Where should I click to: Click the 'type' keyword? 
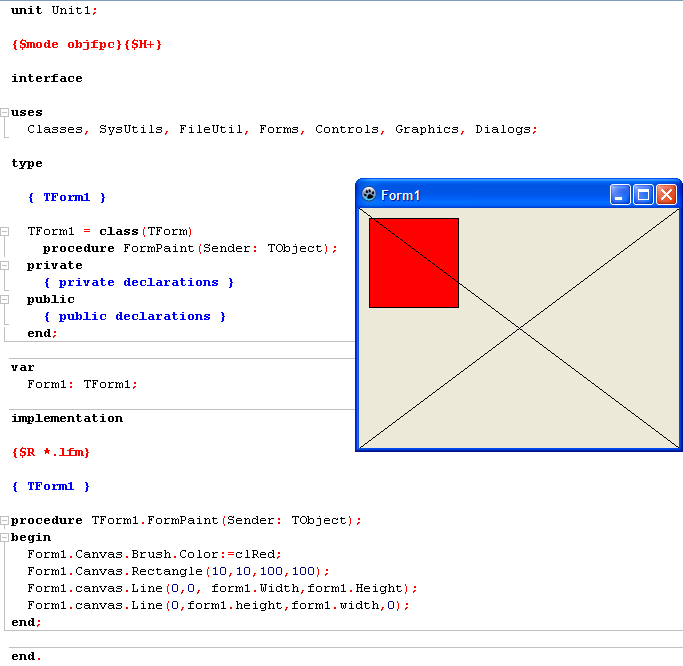tap(27, 164)
